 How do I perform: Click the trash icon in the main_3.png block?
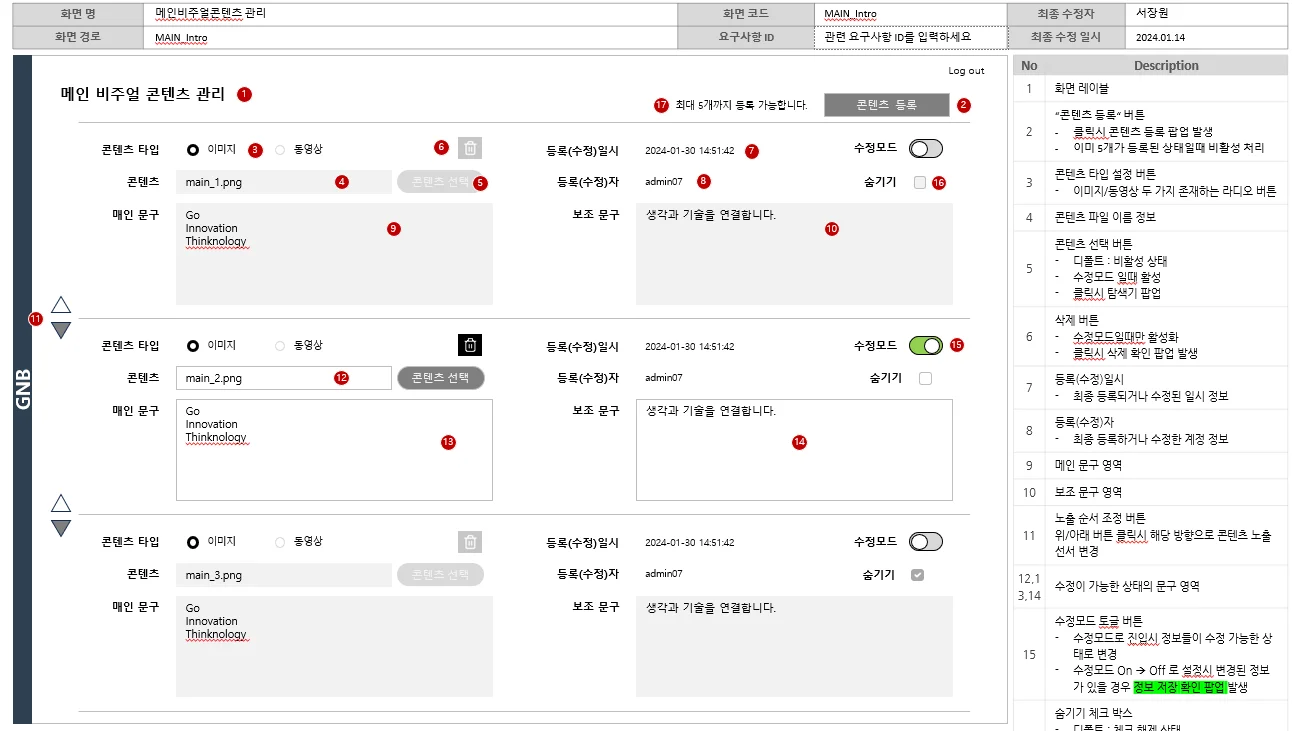470,542
